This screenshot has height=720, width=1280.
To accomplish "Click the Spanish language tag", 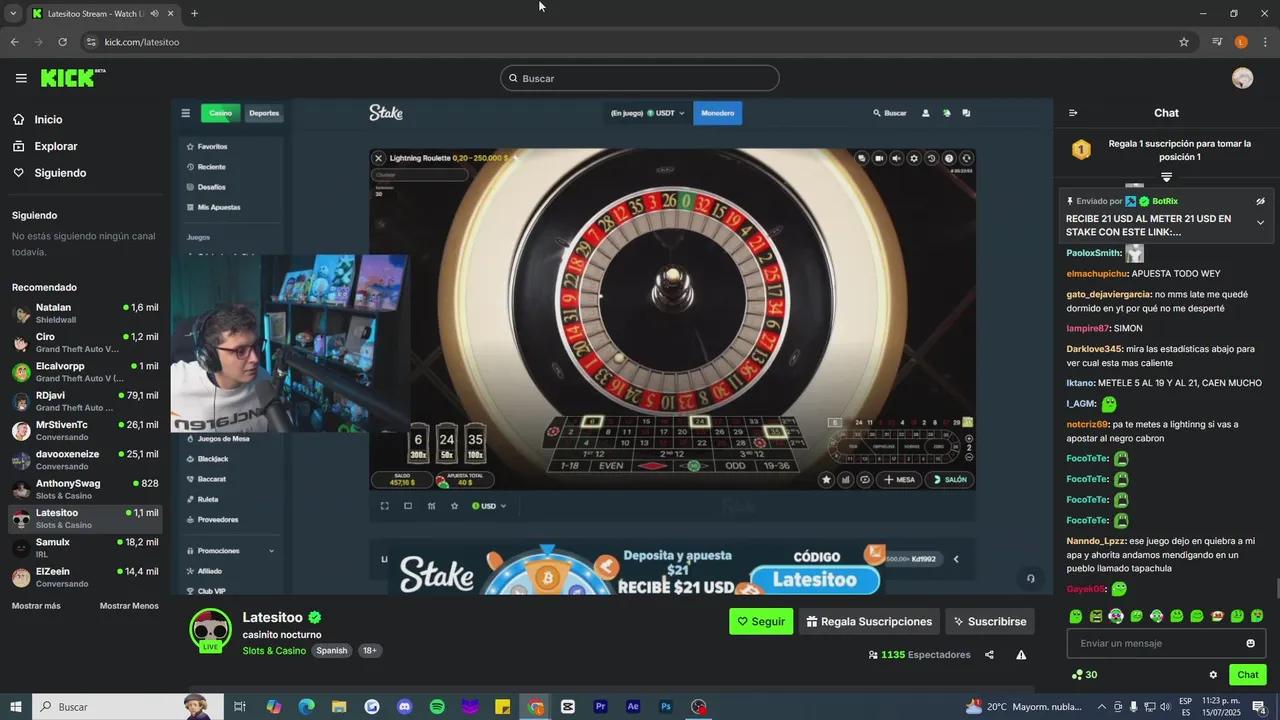I will (x=332, y=651).
